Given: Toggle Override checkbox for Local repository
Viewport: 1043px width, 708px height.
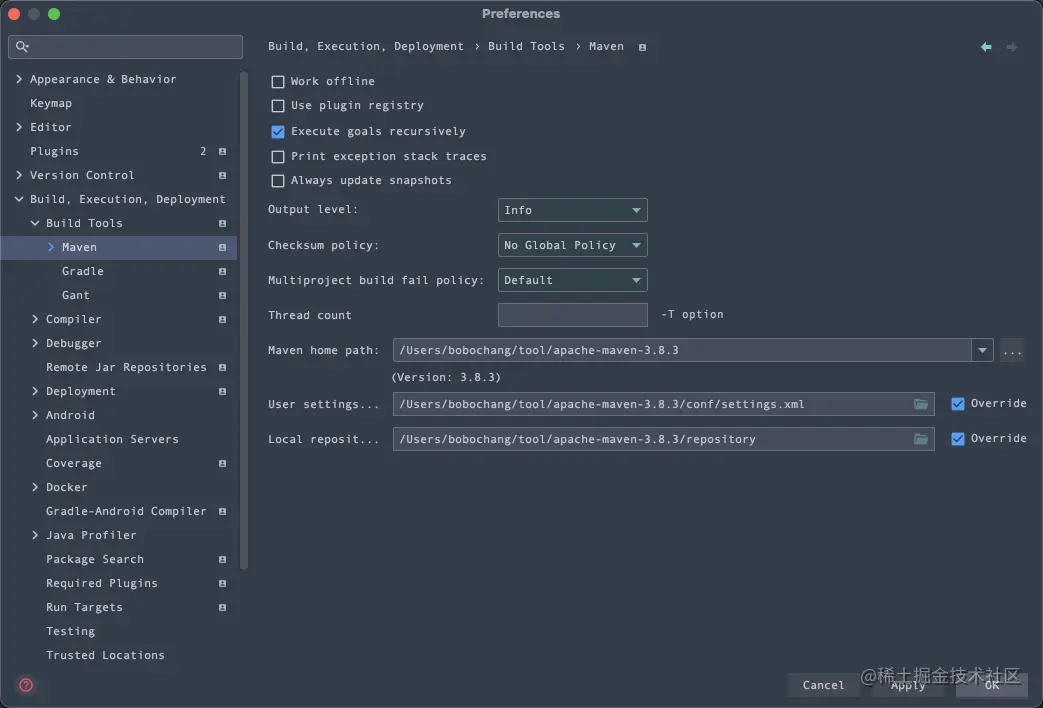Looking at the screenshot, I should [958, 439].
